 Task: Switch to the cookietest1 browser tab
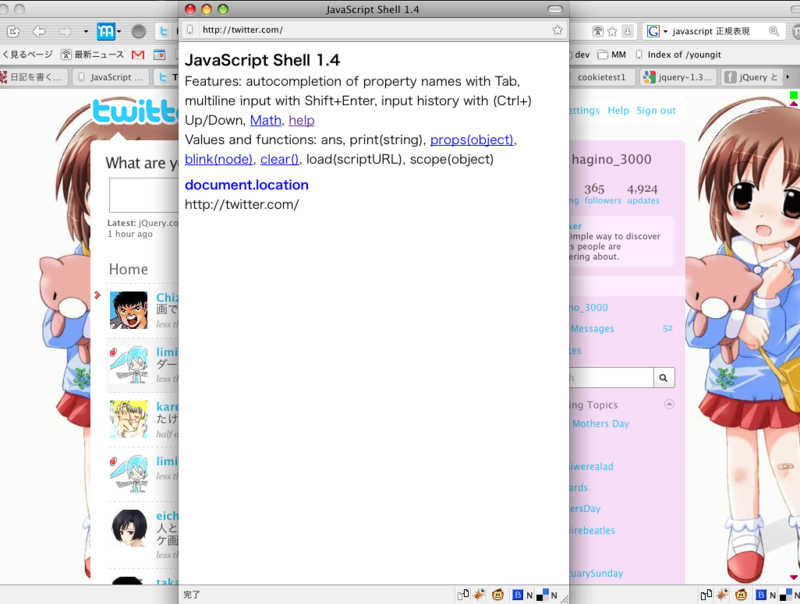click(602, 77)
